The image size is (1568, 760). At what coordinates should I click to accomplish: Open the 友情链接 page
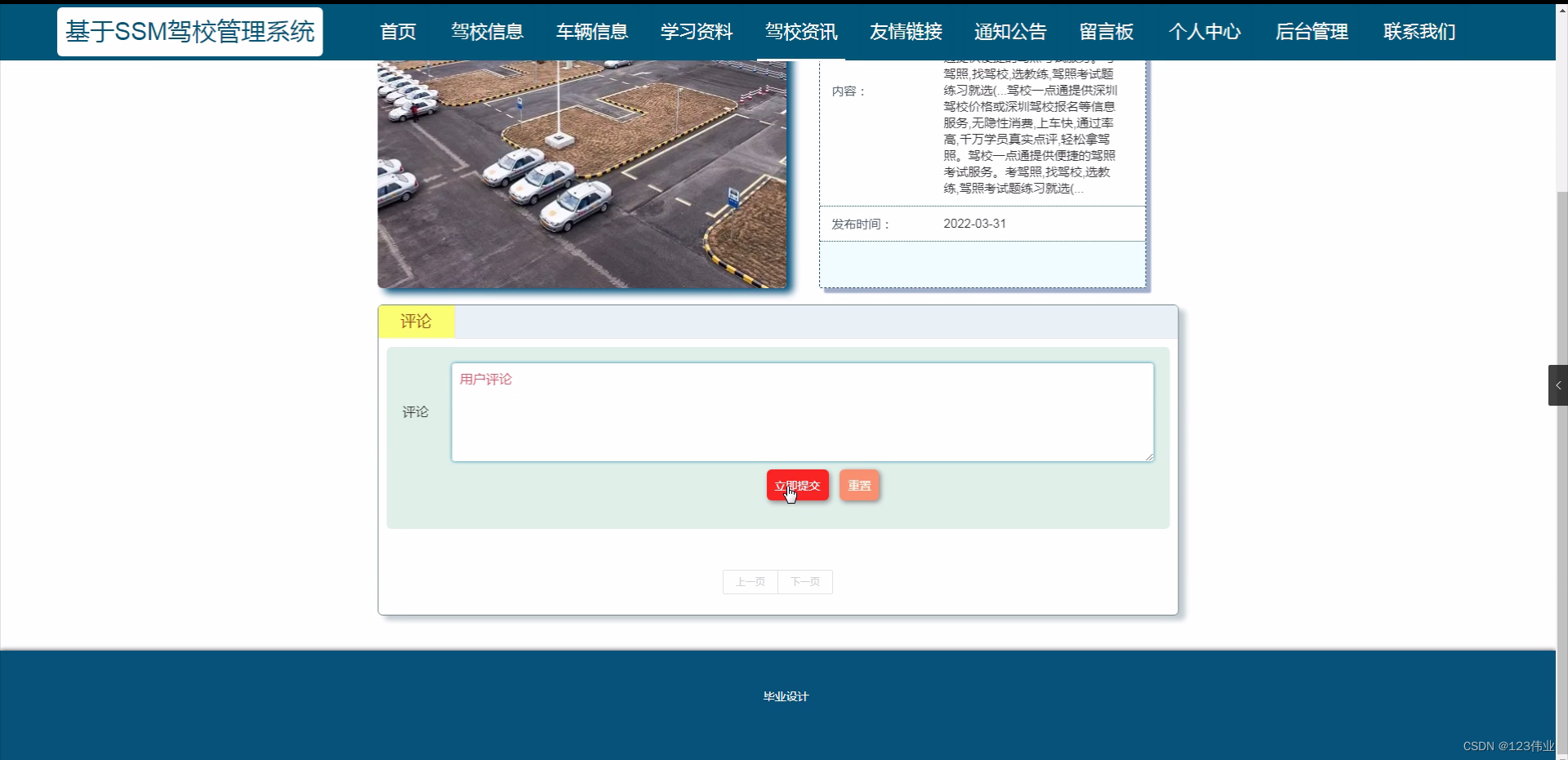pyautogui.click(x=905, y=32)
